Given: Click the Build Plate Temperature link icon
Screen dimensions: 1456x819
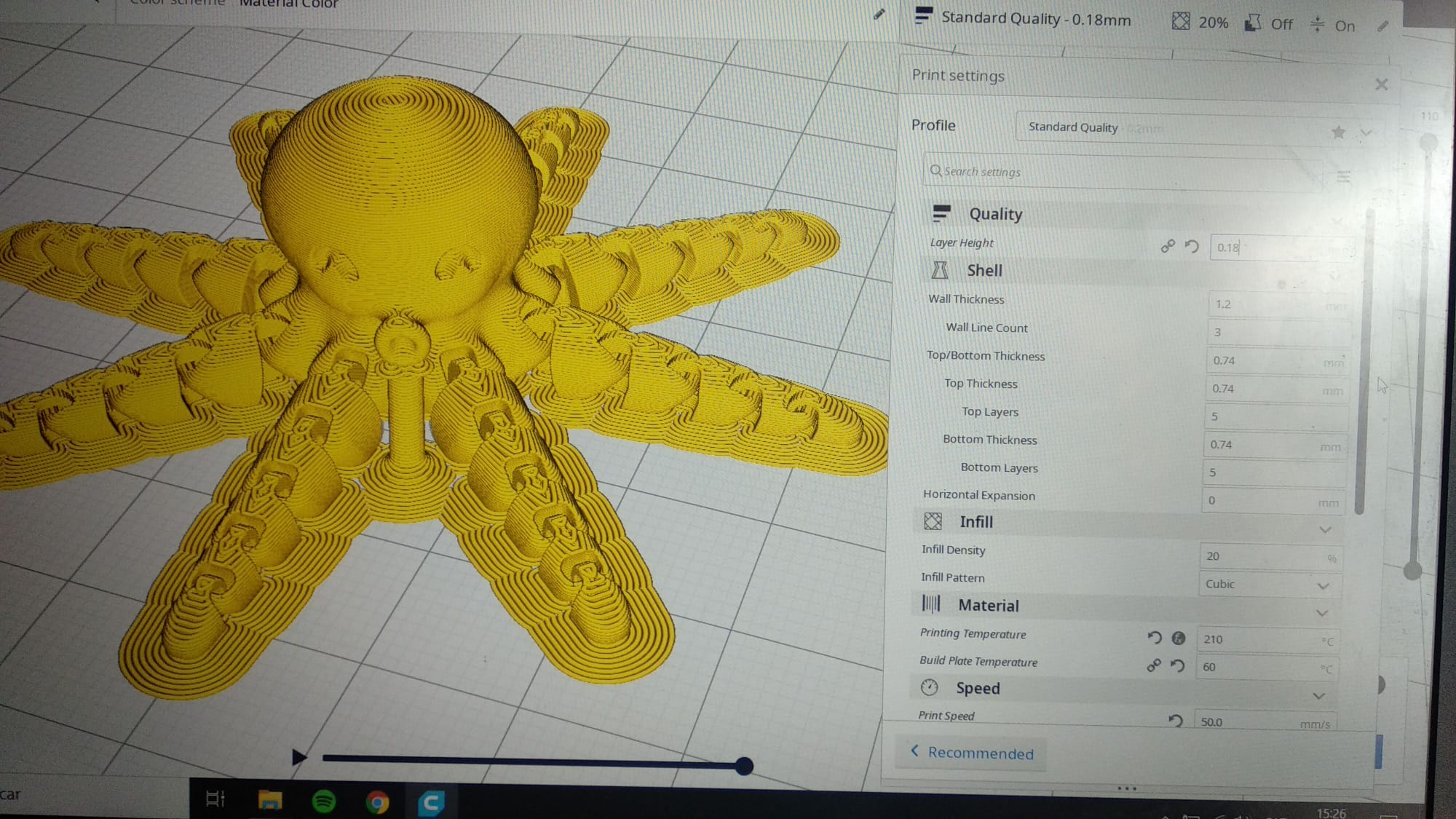Looking at the screenshot, I should (x=1154, y=665).
